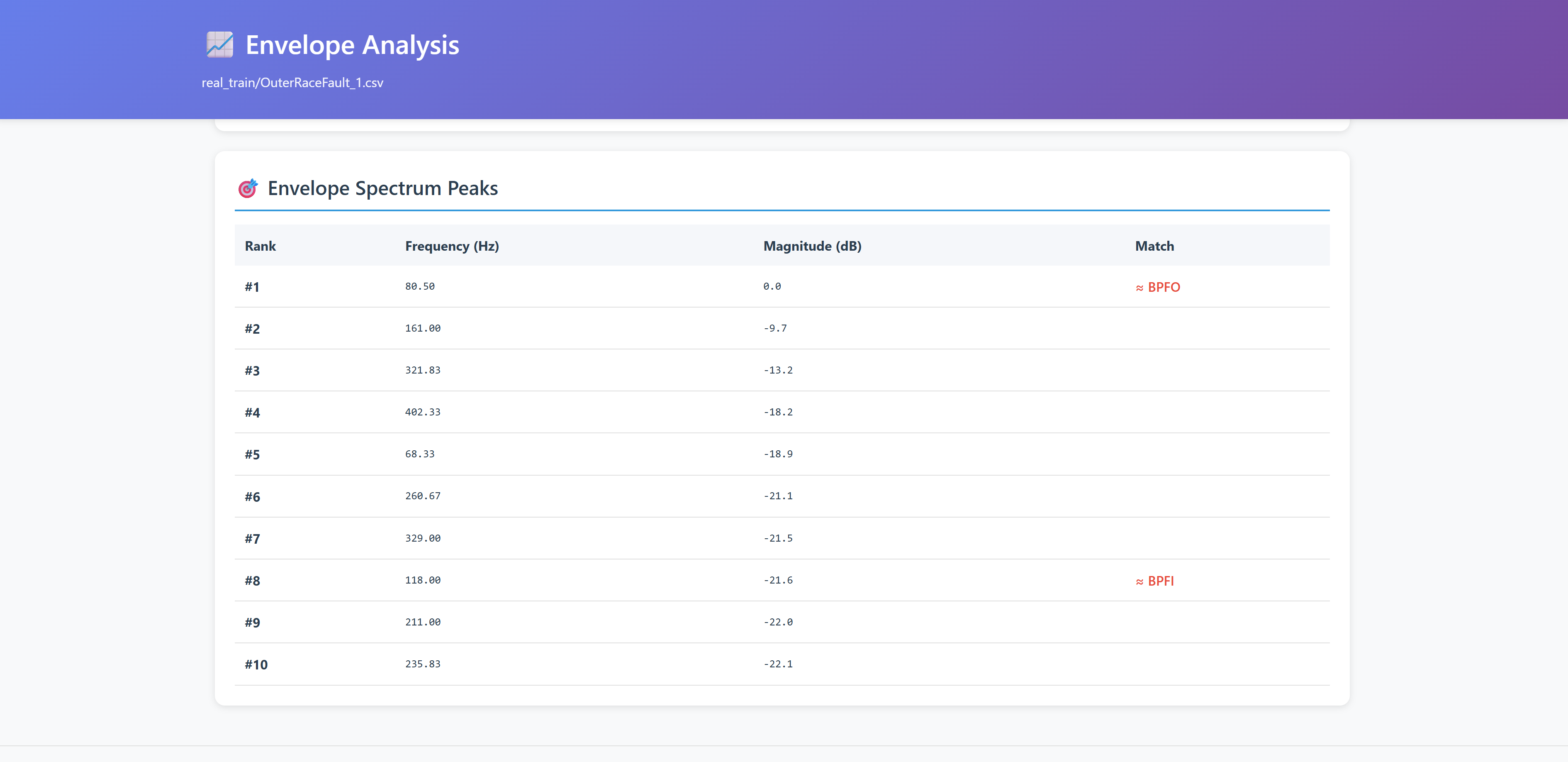The height and width of the screenshot is (762, 1568).
Task: Click the 321.83 frequency cell
Action: [422, 370]
